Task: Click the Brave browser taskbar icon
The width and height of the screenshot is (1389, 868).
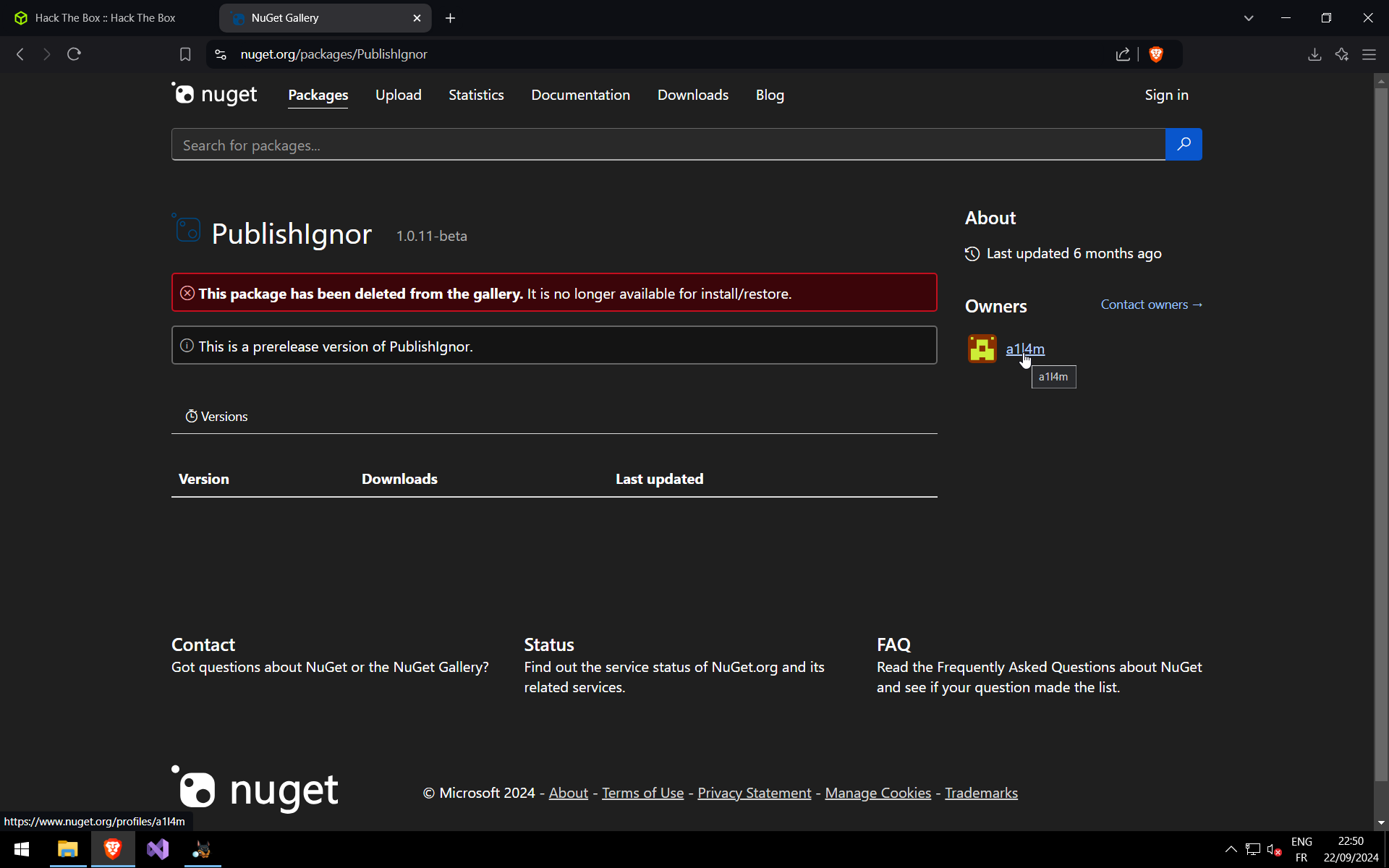Action: [x=113, y=849]
